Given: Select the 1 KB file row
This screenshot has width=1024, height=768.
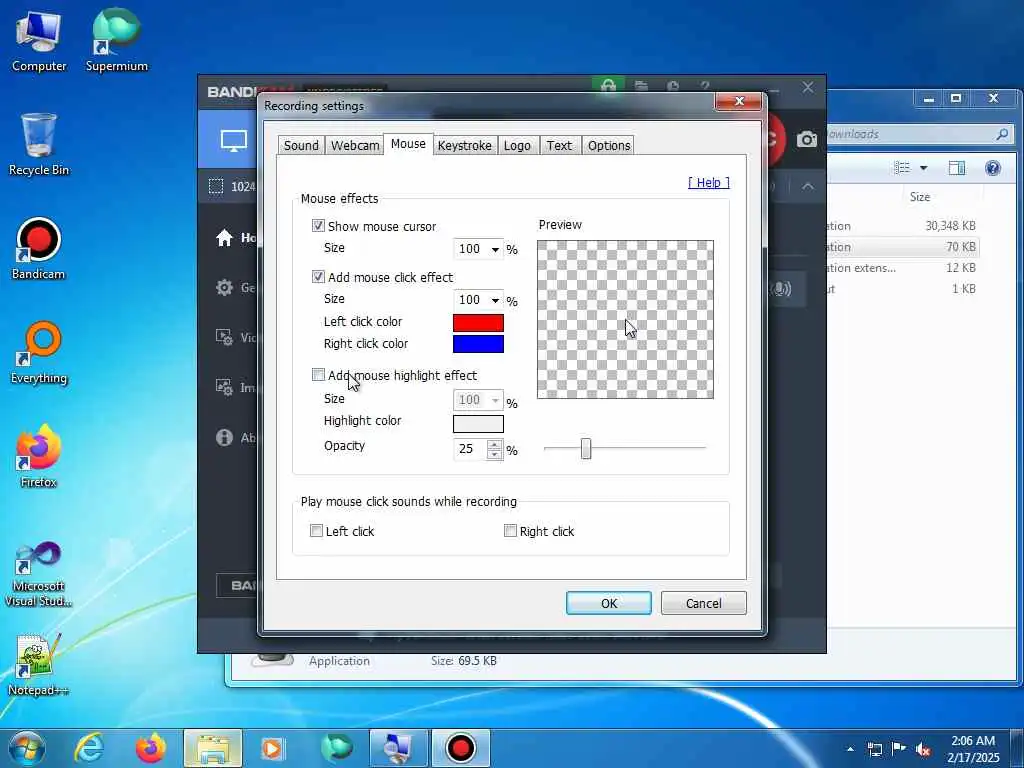Looking at the screenshot, I should [x=902, y=289].
